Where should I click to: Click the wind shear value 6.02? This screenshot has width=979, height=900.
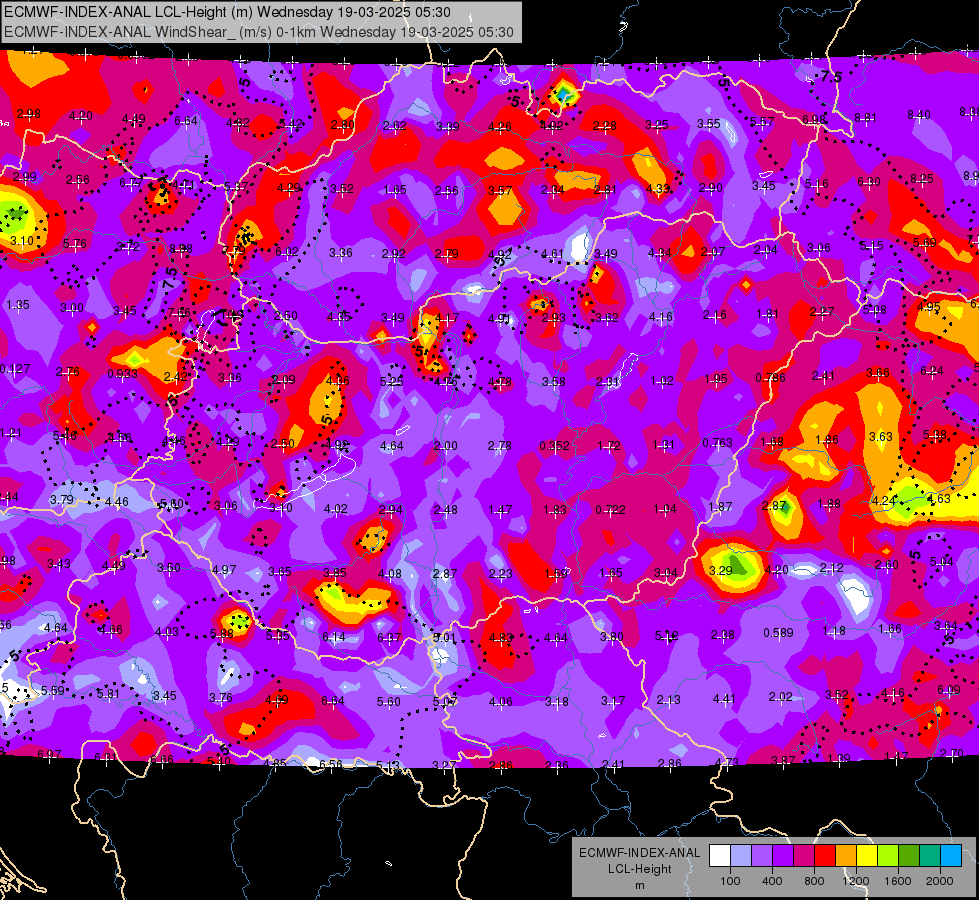point(287,251)
